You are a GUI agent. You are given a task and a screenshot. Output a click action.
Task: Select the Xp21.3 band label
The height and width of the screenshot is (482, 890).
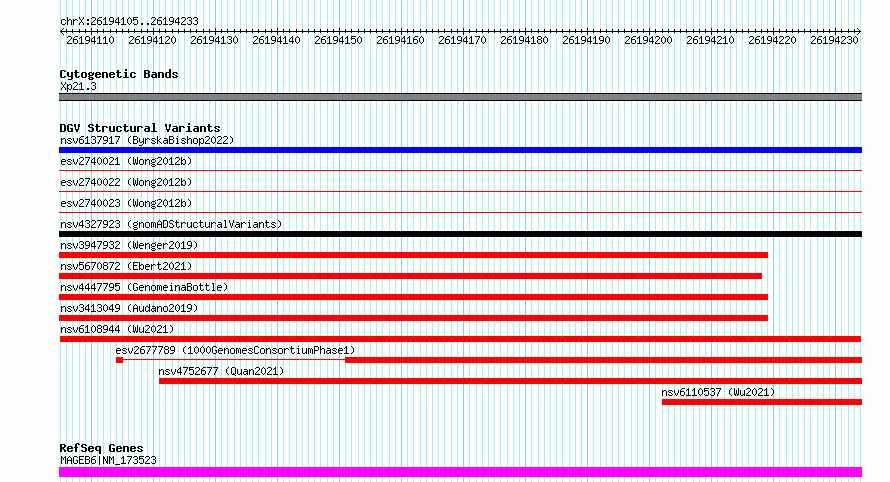pos(78,86)
